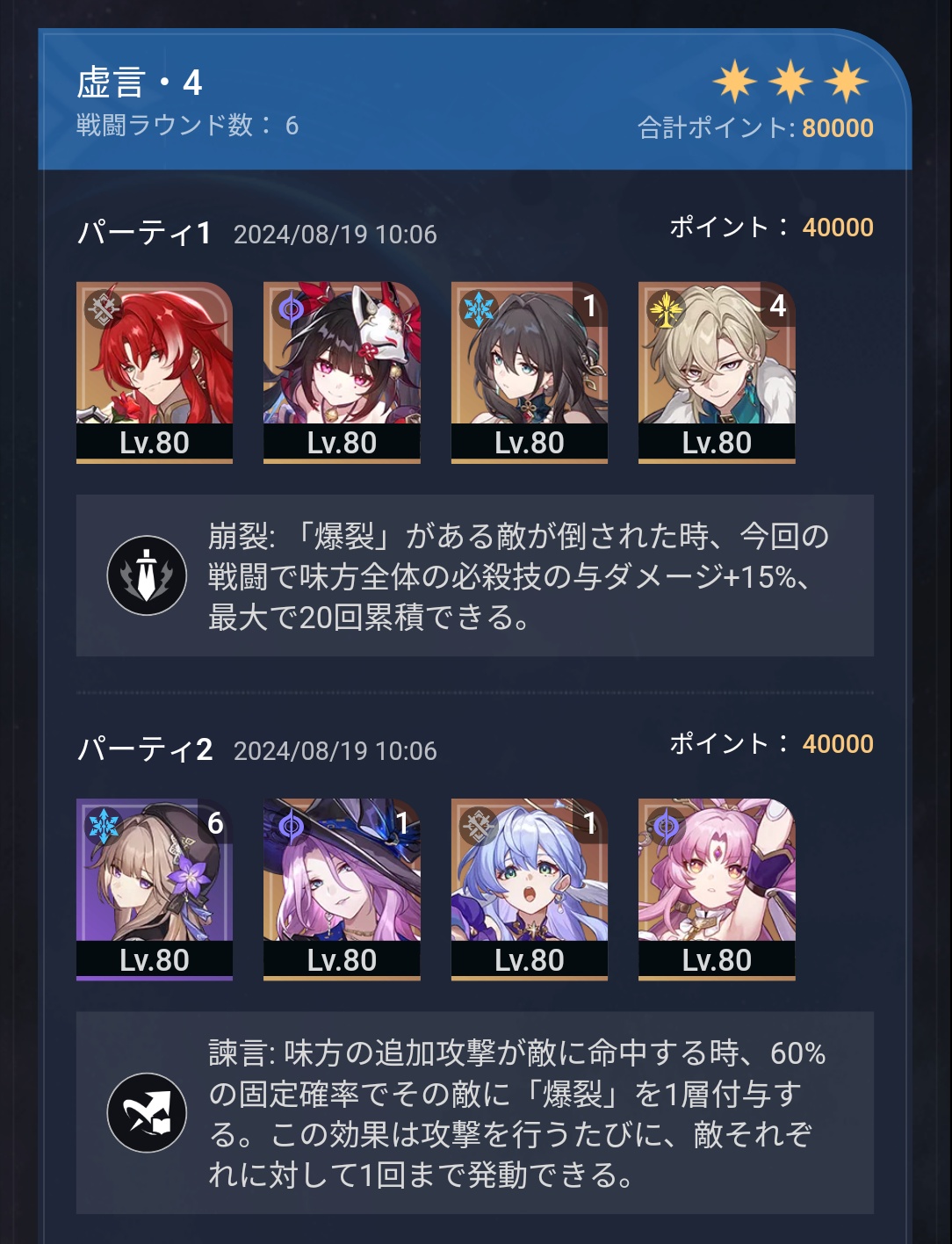Select the brown-haired character with eidolon 6
This screenshot has width=952, height=1244.
click(x=155, y=888)
